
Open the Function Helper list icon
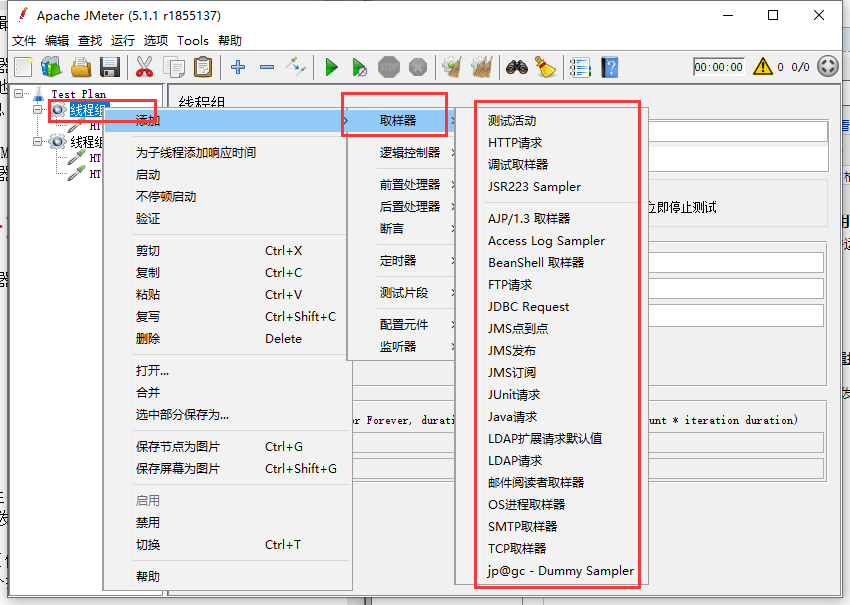(580, 67)
